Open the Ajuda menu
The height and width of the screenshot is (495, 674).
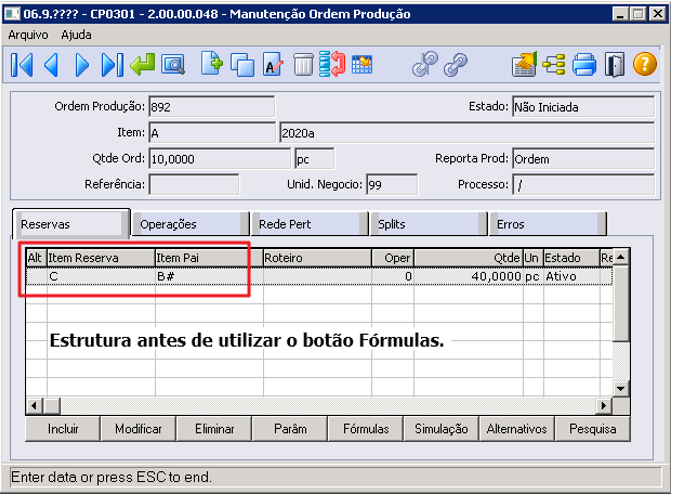coord(76,35)
